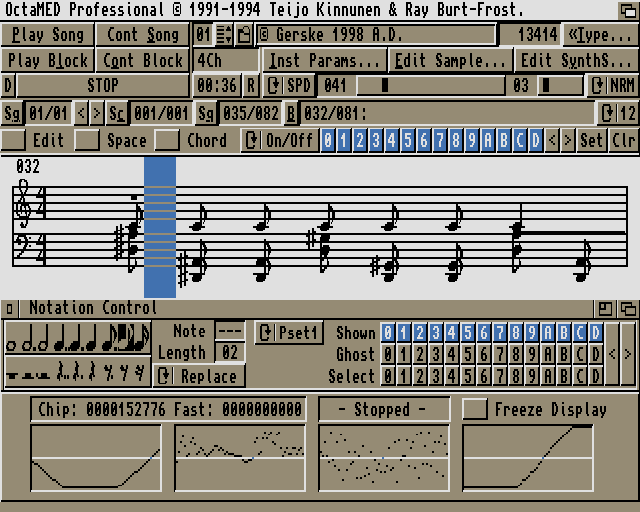Click the Notation Control depth gadget
The height and width of the screenshot is (512, 640).
[628, 309]
